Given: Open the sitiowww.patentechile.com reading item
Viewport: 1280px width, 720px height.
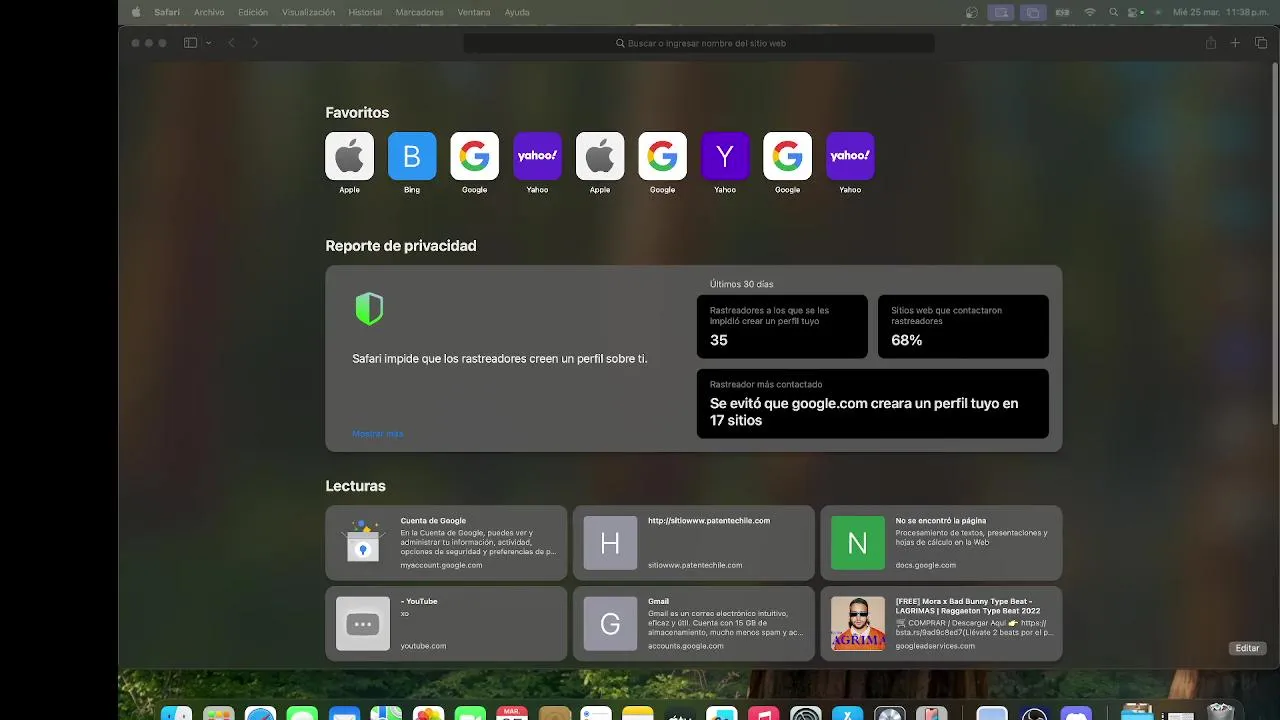Looking at the screenshot, I should click(694, 543).
